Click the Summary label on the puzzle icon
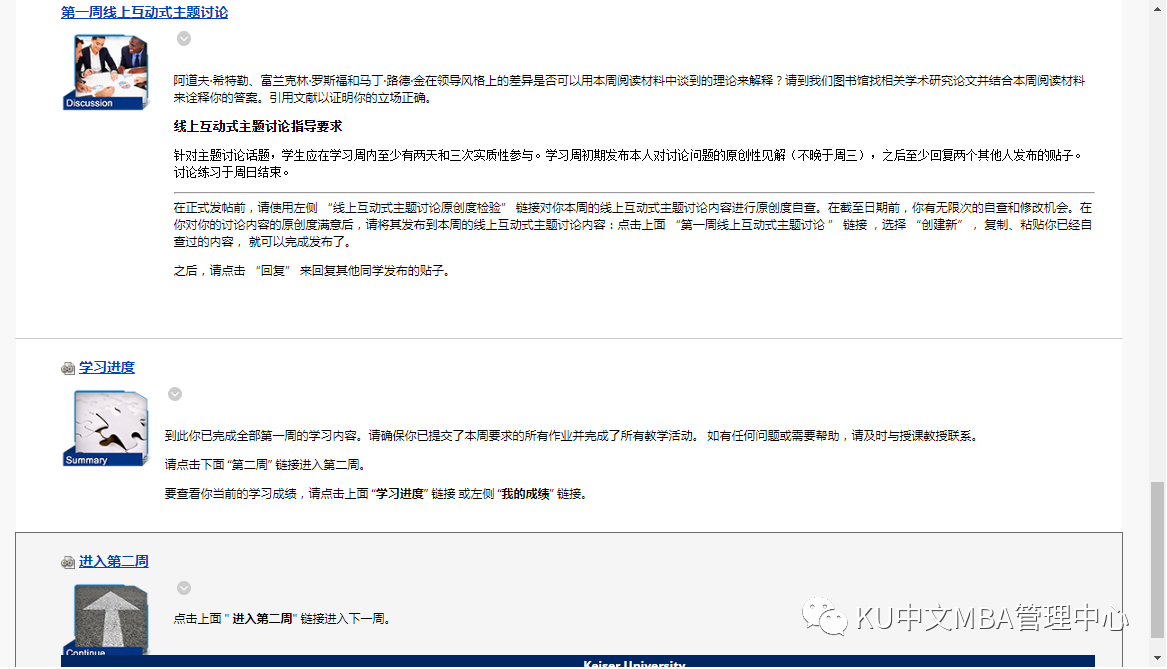 pos(87,460)
